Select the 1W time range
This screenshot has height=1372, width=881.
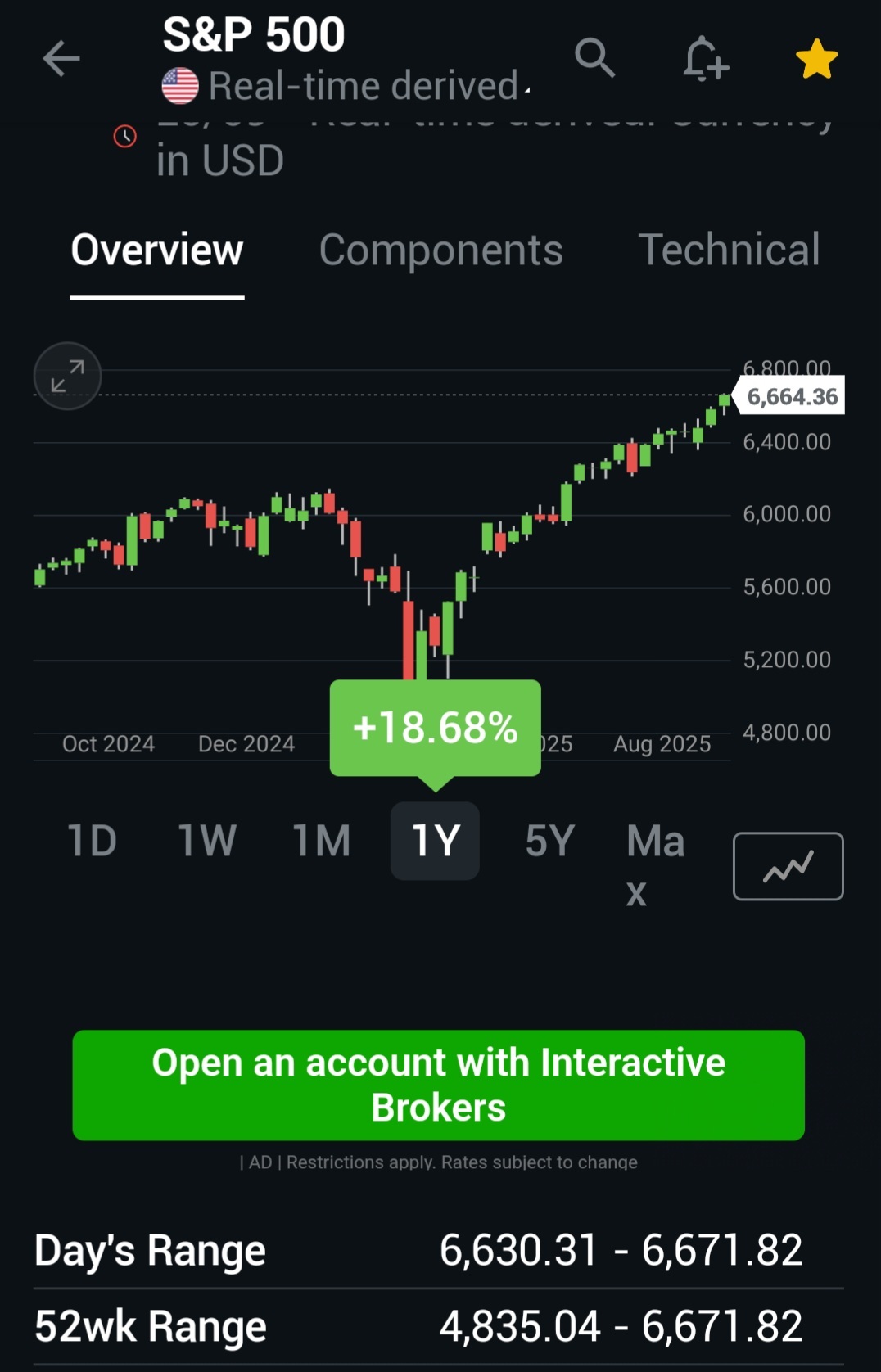click(x=206, y=841)
